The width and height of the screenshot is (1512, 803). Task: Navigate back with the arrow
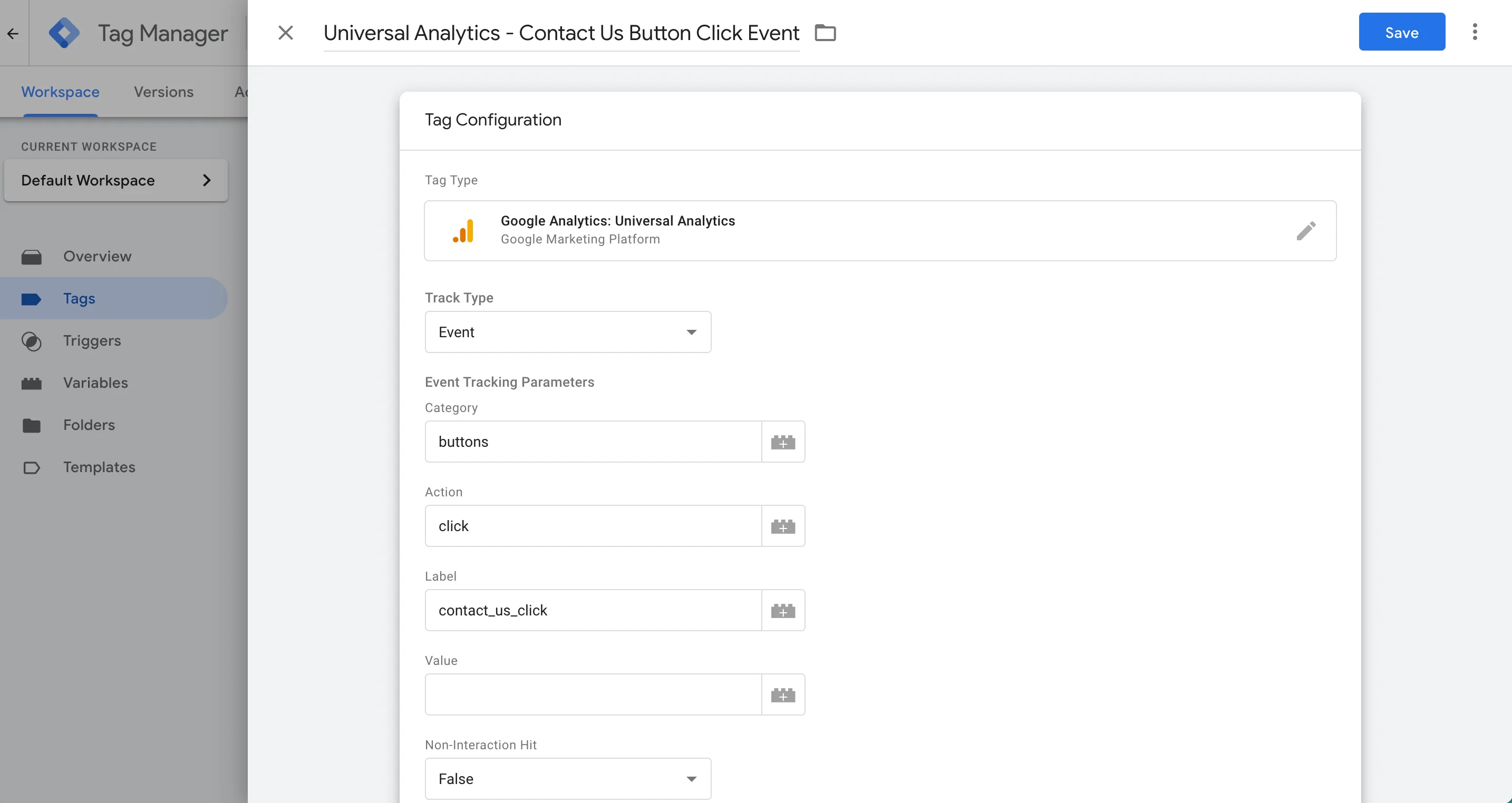tap(13, 33)
